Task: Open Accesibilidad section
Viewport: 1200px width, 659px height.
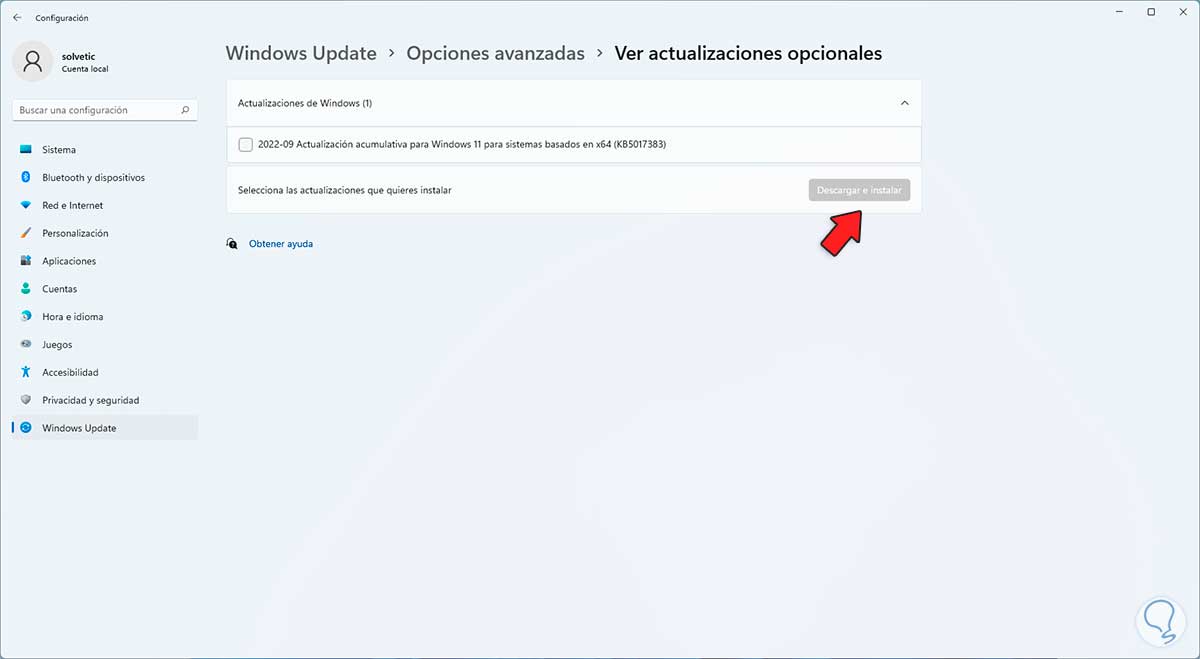Action: pos(105,372)
